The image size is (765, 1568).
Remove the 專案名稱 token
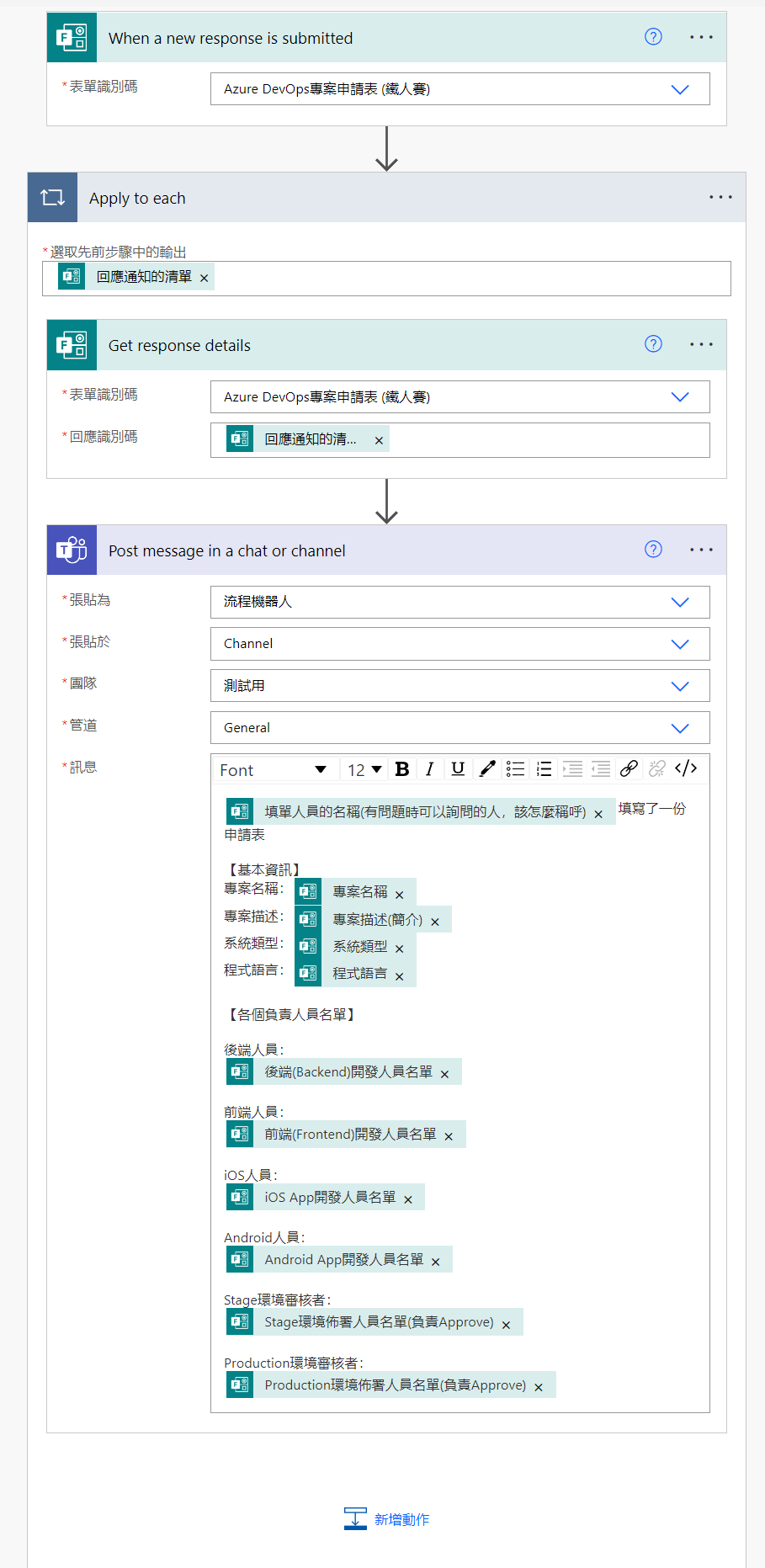400,895
